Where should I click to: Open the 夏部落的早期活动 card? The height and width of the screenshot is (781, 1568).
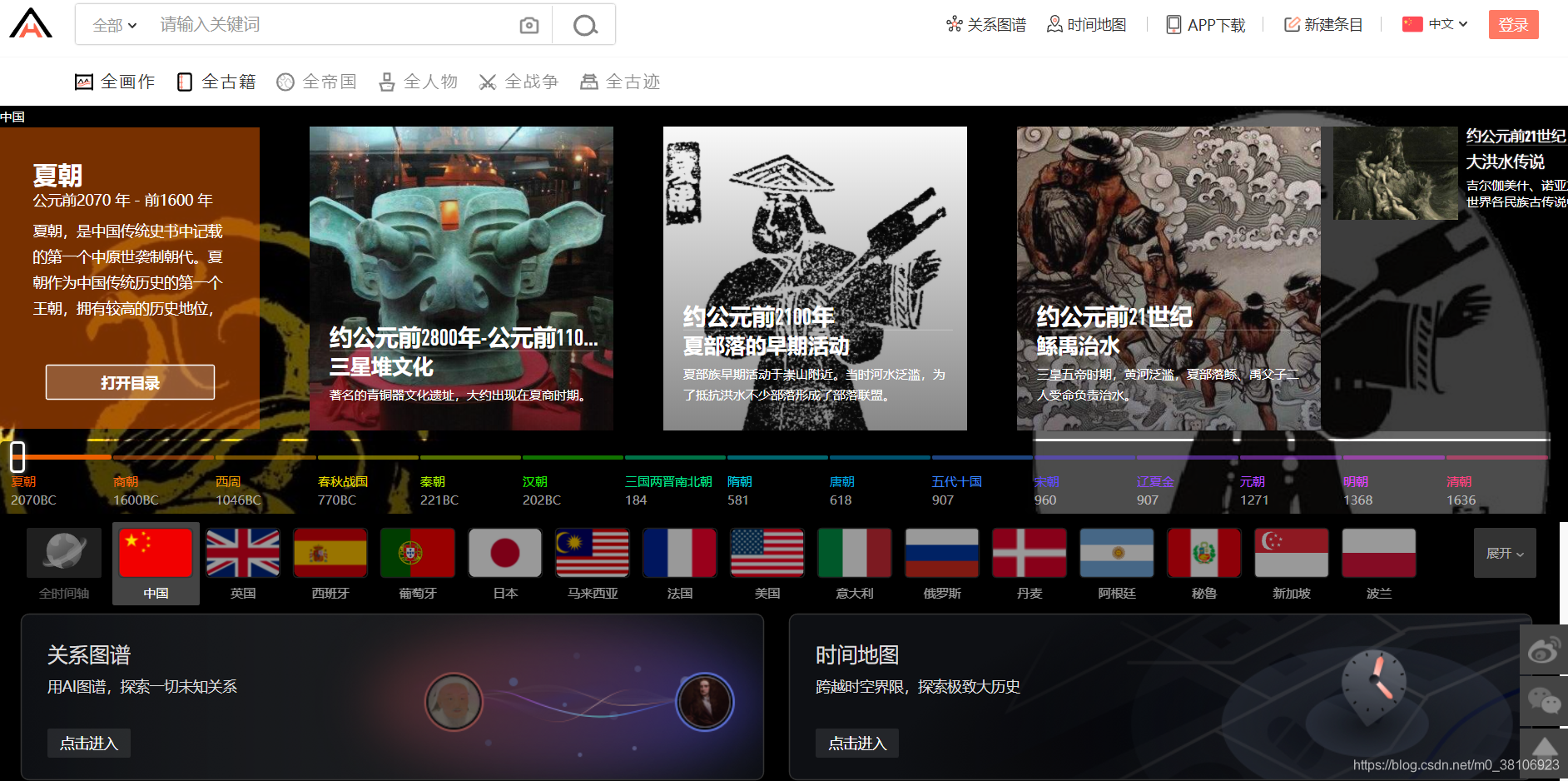[x=815, y=278]
